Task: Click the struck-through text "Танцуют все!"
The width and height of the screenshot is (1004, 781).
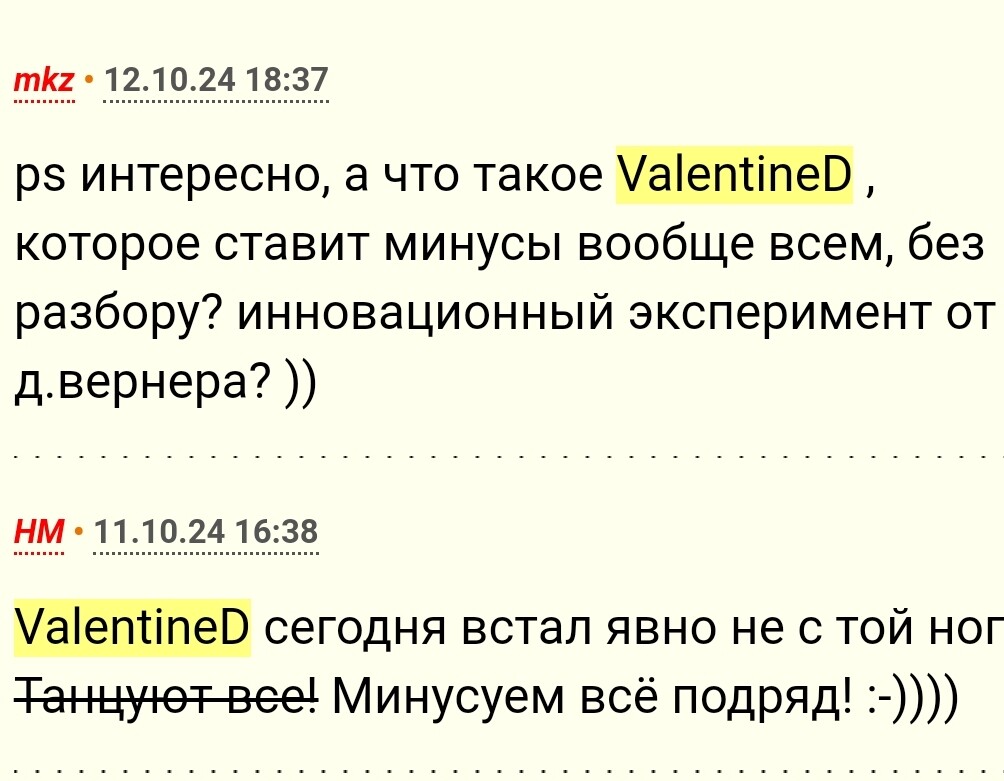Action: tap(166, 696)
